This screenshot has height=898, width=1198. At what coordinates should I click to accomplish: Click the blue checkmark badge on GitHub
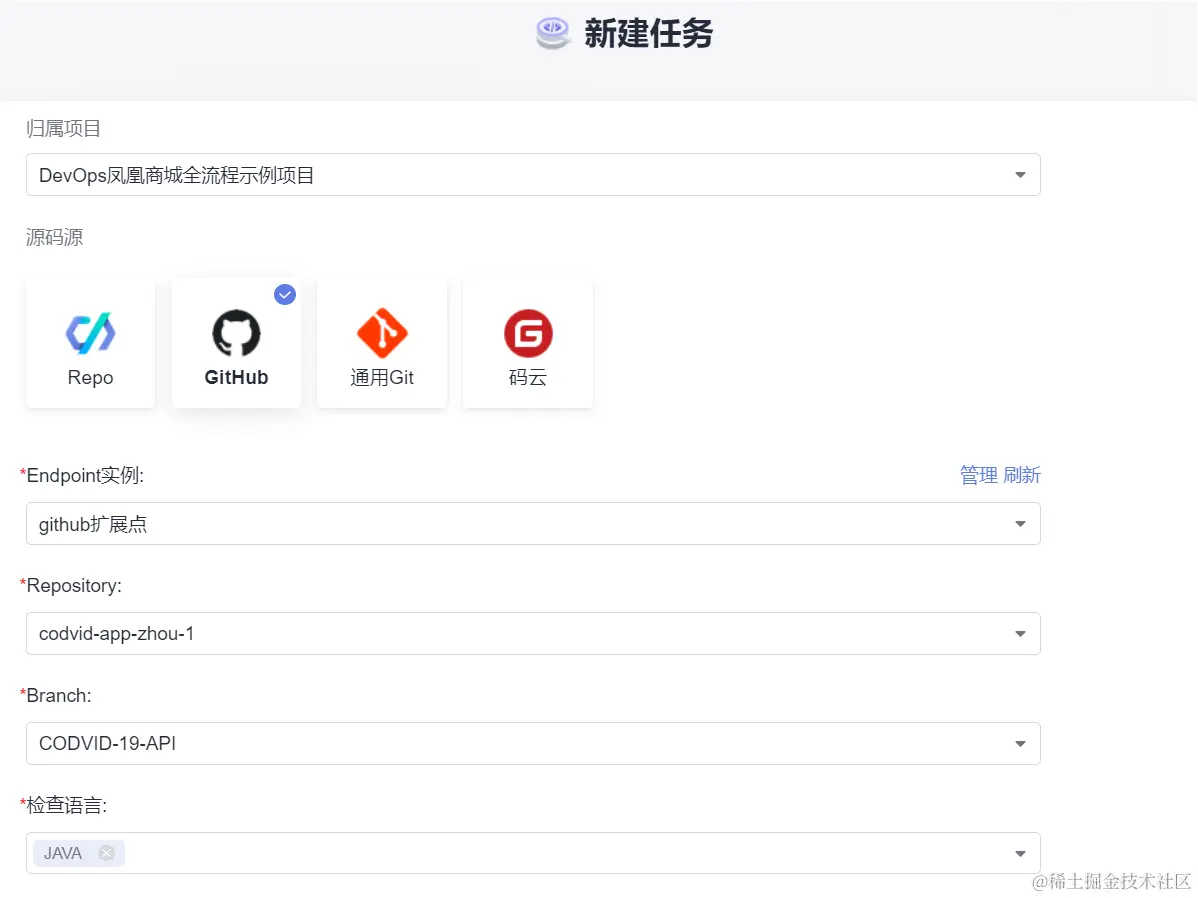(285, 294)
